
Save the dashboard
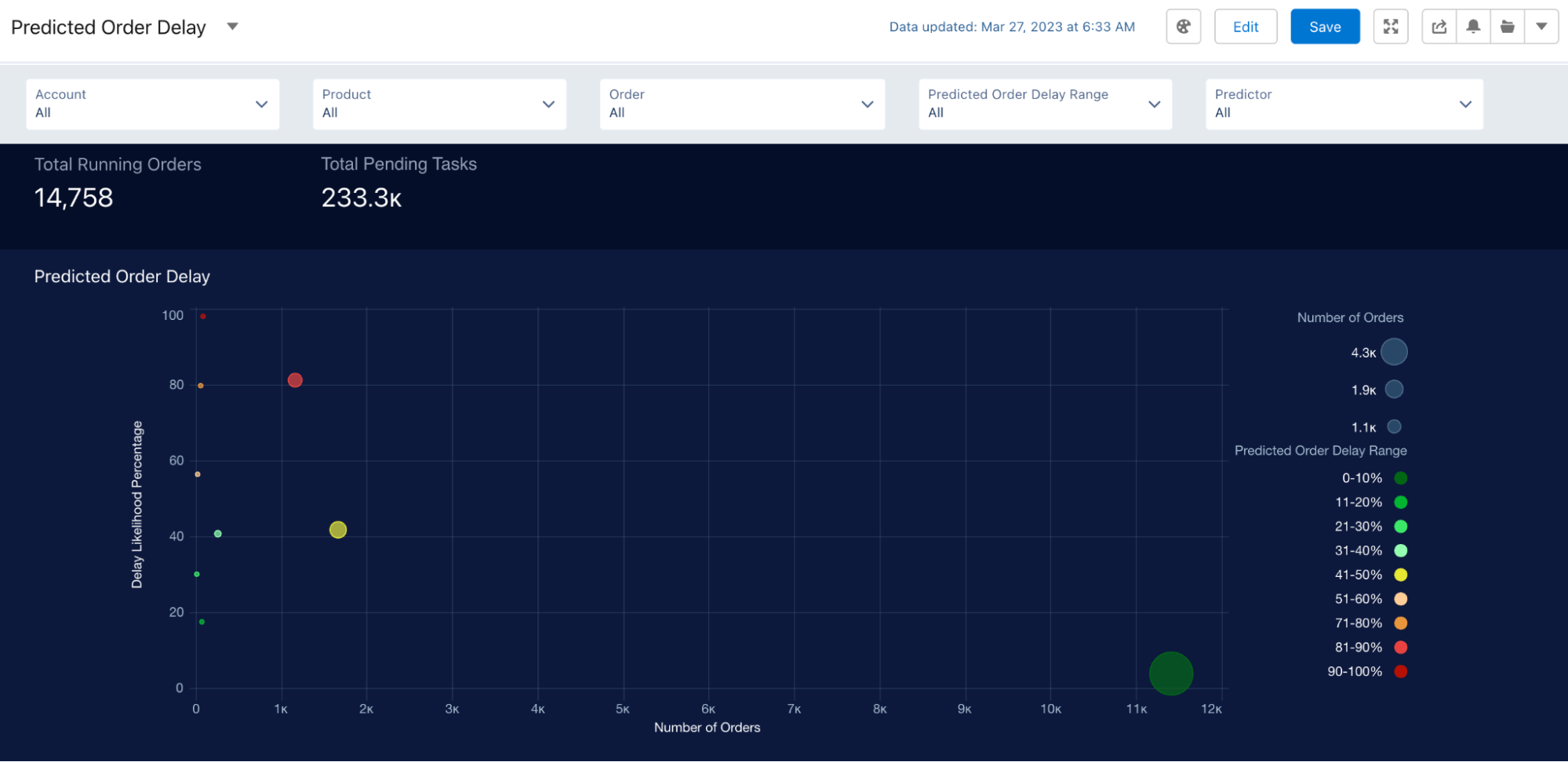pos(1325,26)
